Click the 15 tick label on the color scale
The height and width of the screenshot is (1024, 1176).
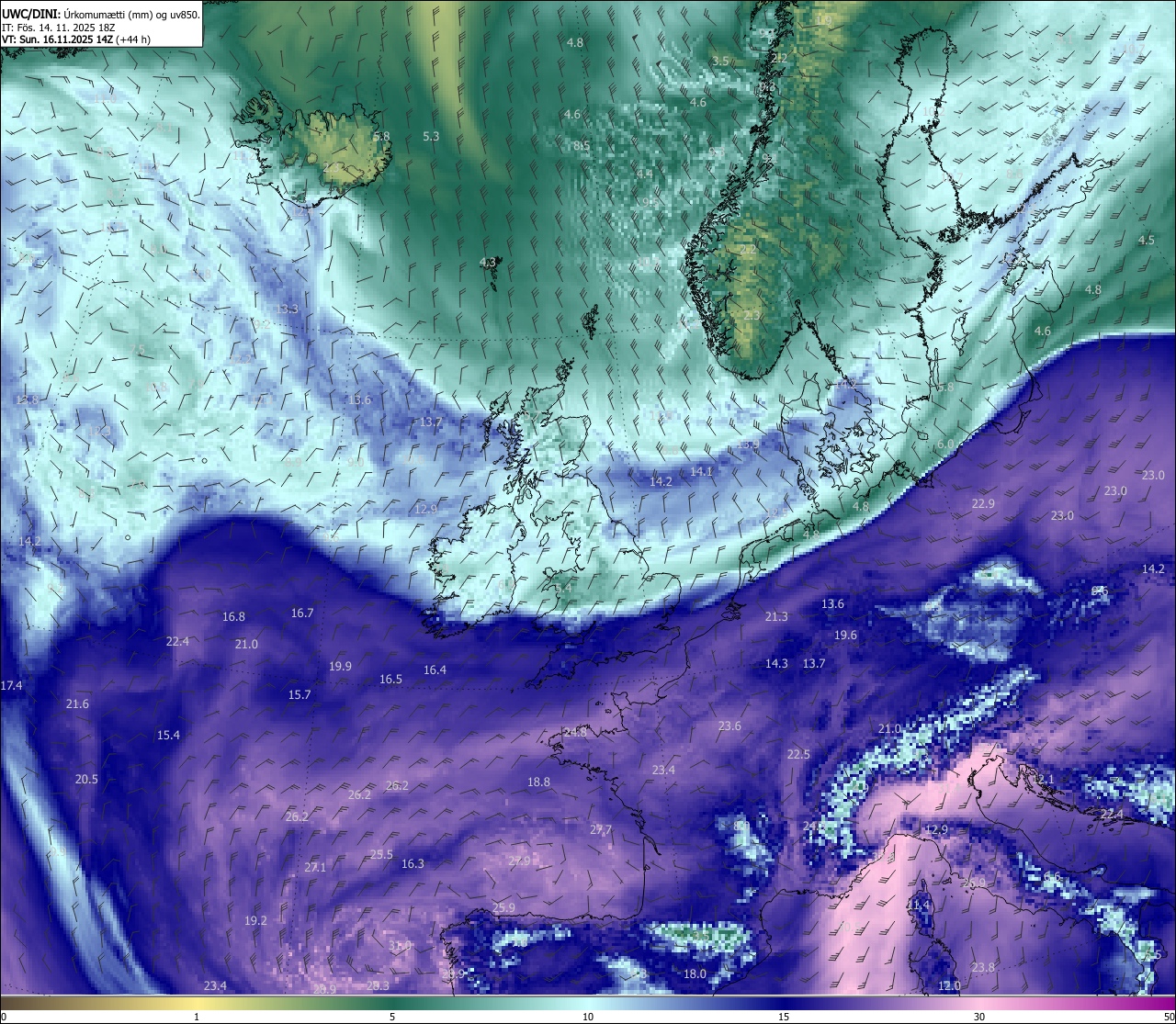[x=784, y=1017]
